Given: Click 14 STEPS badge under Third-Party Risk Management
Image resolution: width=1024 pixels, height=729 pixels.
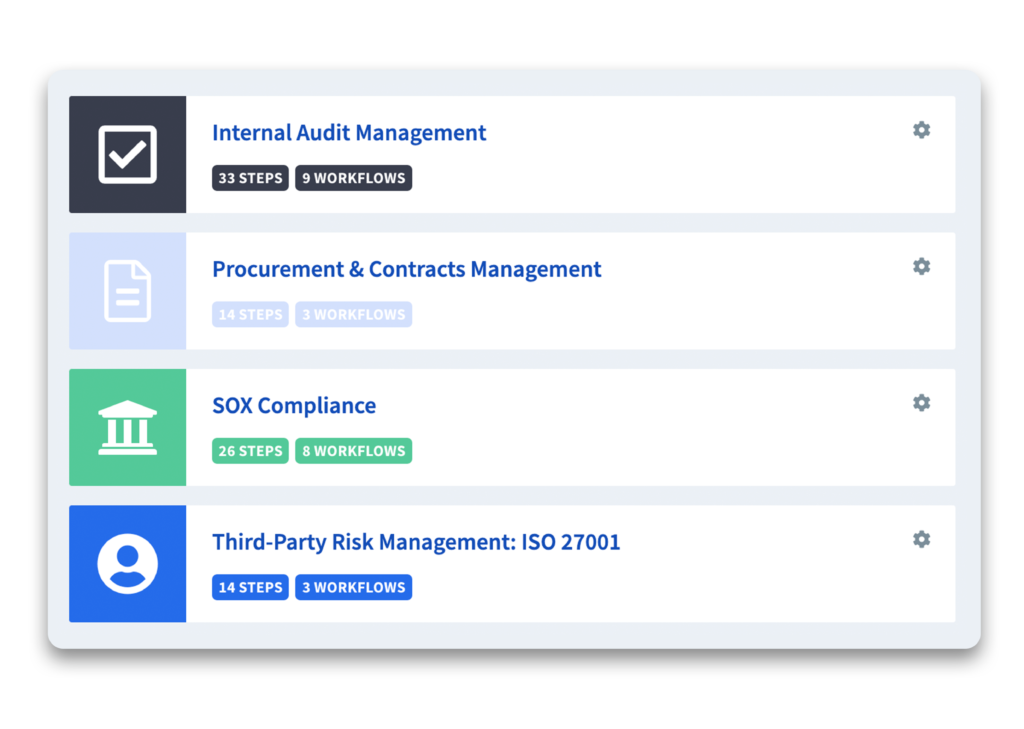Looking at the screenshot, I should pos(250,588).
